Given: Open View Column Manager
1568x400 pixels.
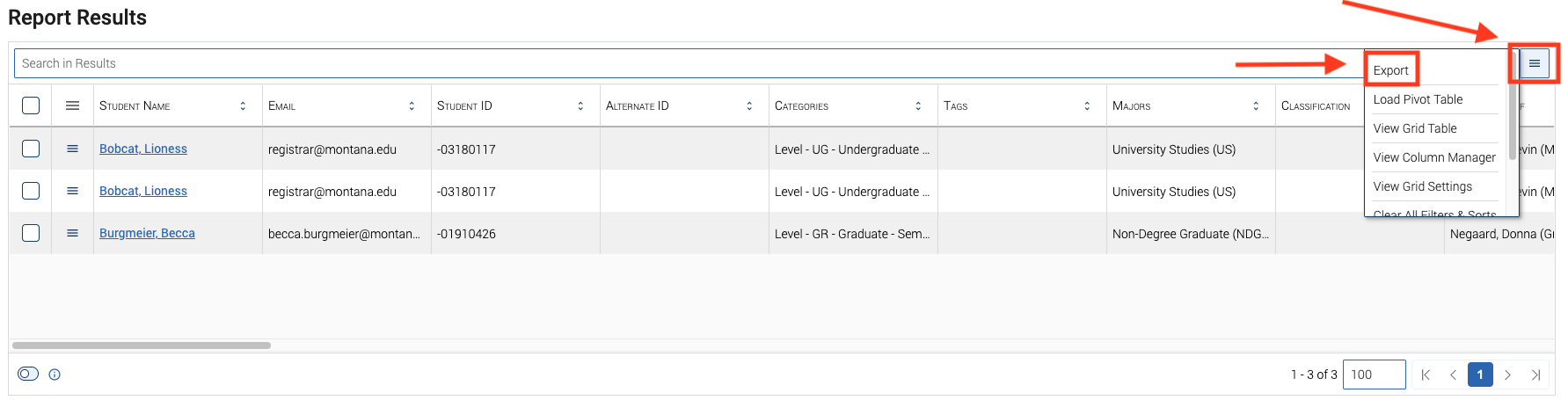Looking at the screenshot, I should (x=1434, y=157).
